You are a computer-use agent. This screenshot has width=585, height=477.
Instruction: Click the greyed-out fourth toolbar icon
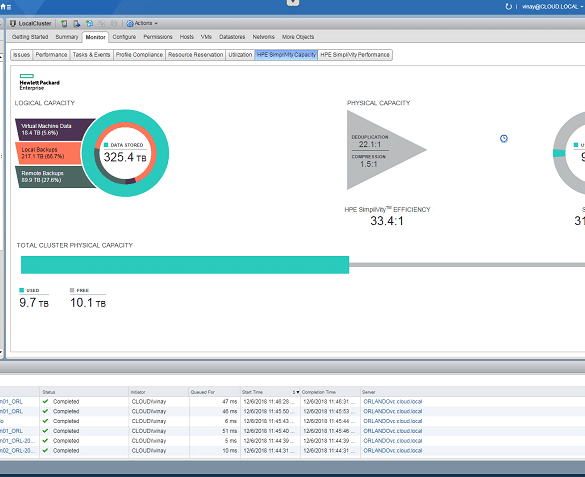[101, 23]
